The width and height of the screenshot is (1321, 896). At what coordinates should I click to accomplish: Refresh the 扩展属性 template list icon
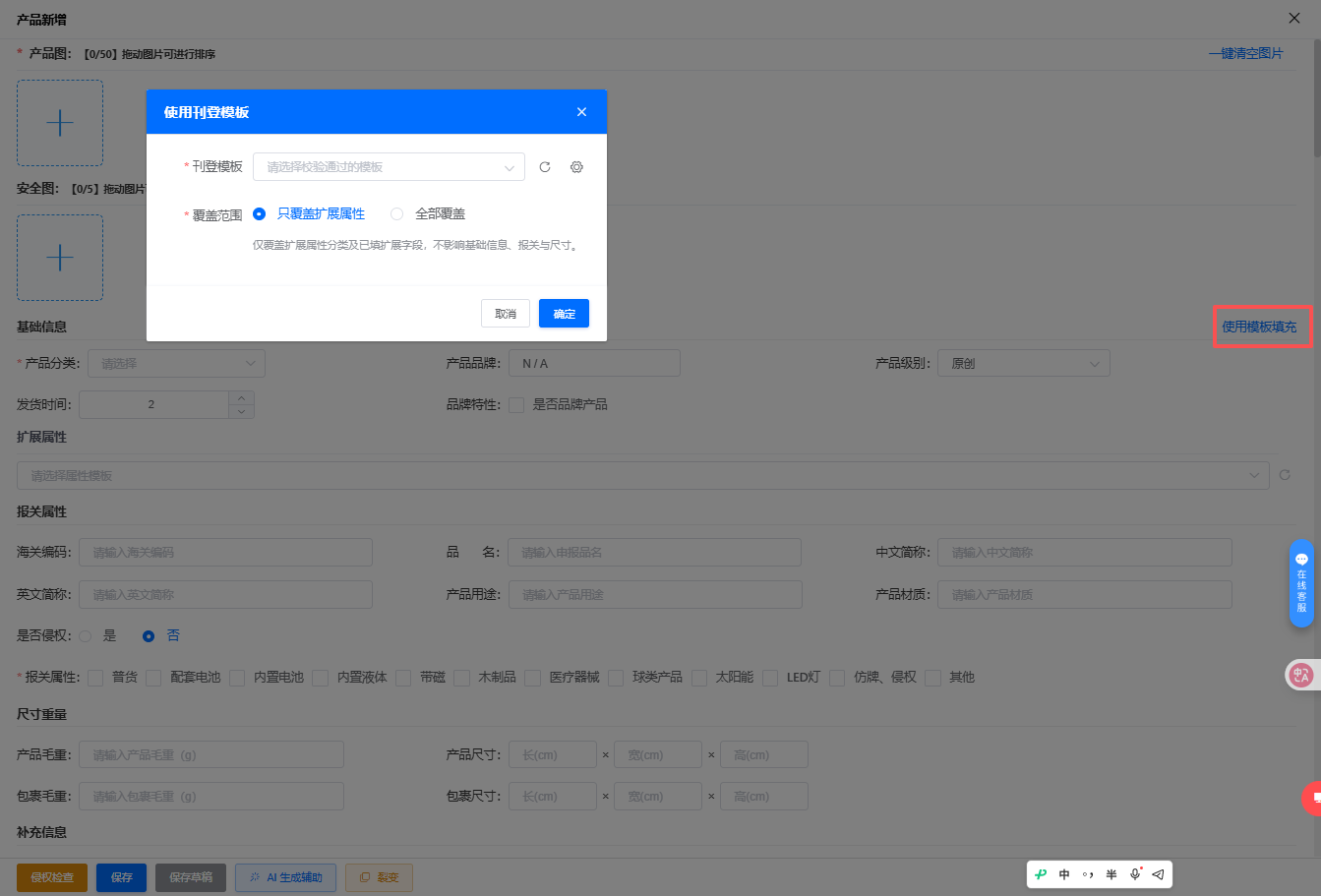point(1285,475)
